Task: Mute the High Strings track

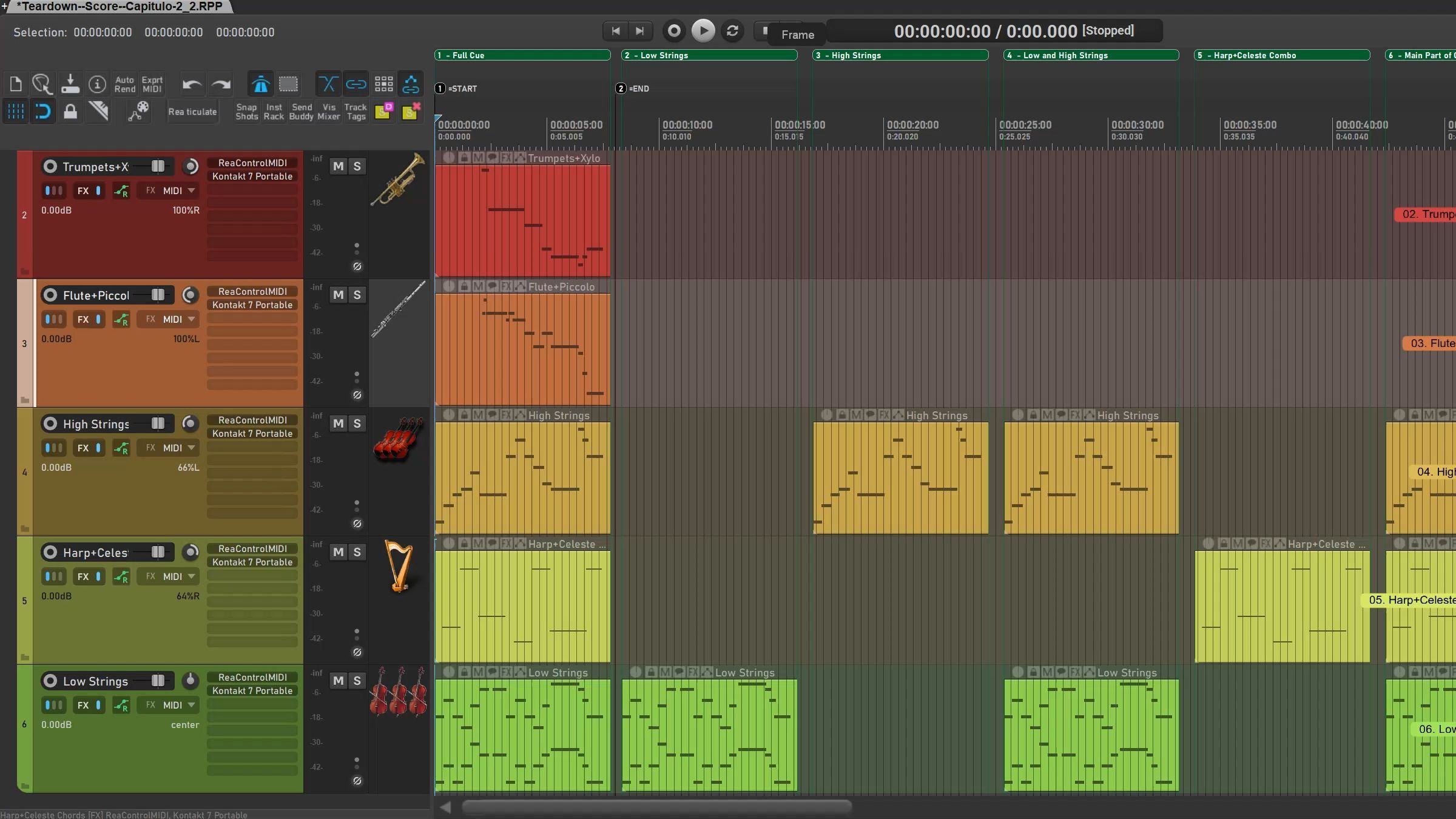Action: pos(339,423)
